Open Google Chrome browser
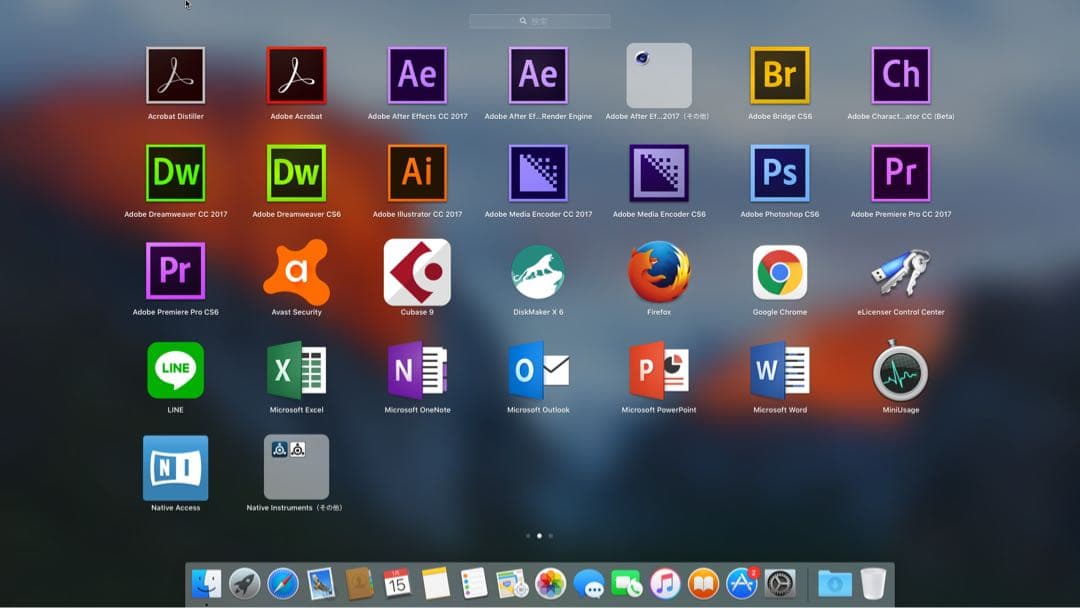1080x608 pixels. (x=779, y=272)
